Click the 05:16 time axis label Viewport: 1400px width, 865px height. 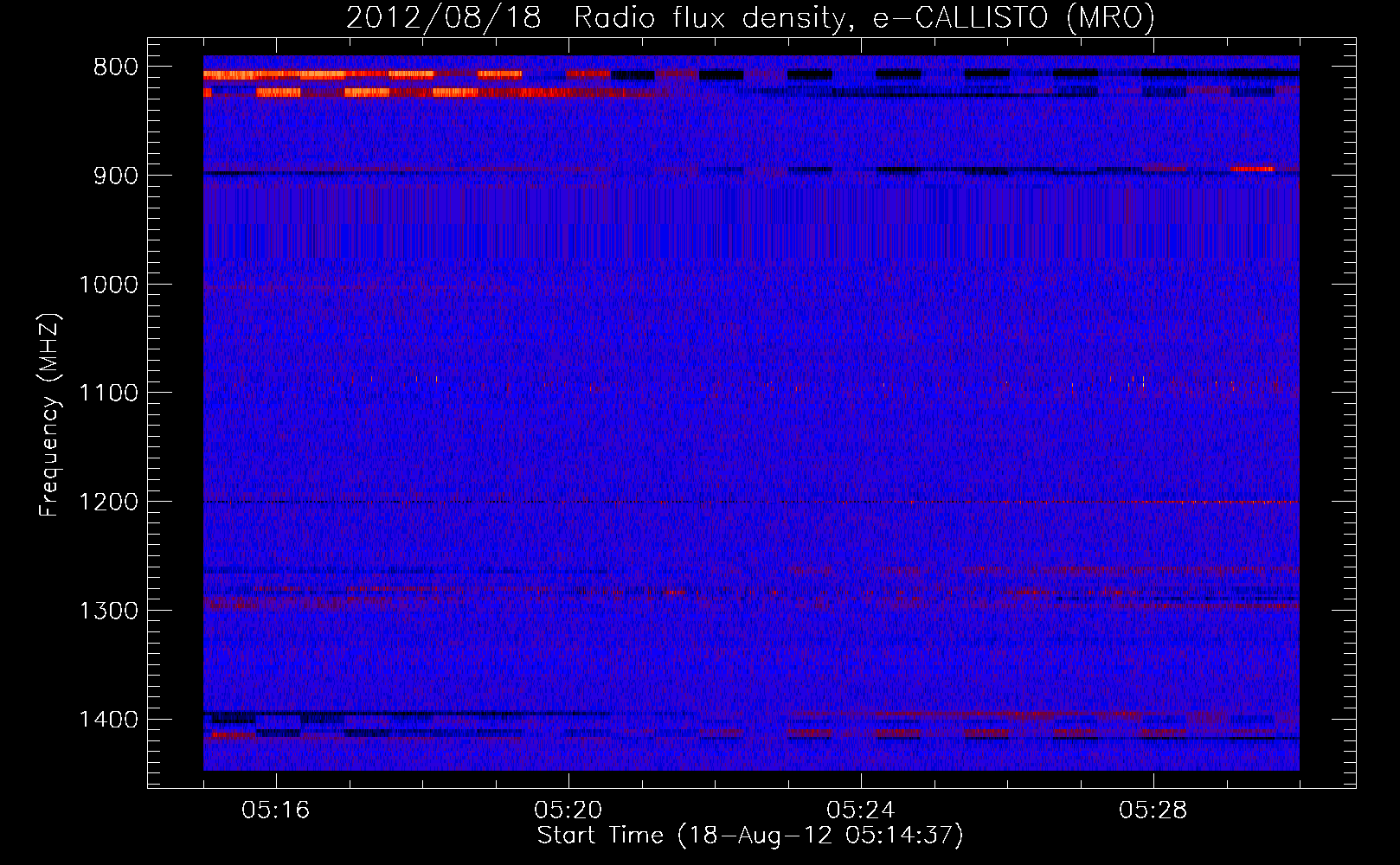click(275, 811)
